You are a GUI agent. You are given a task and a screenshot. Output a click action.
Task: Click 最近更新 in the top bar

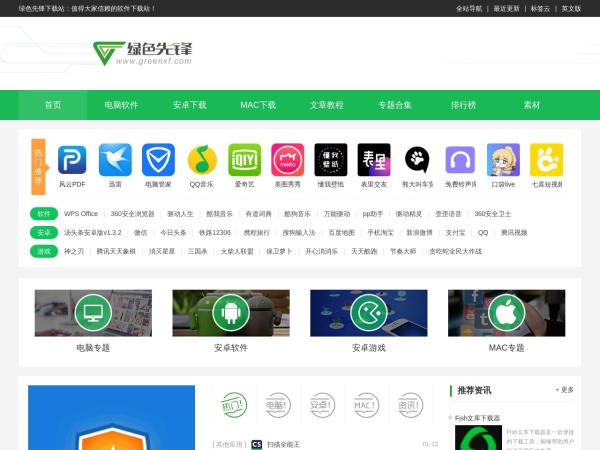click(506, 8)
